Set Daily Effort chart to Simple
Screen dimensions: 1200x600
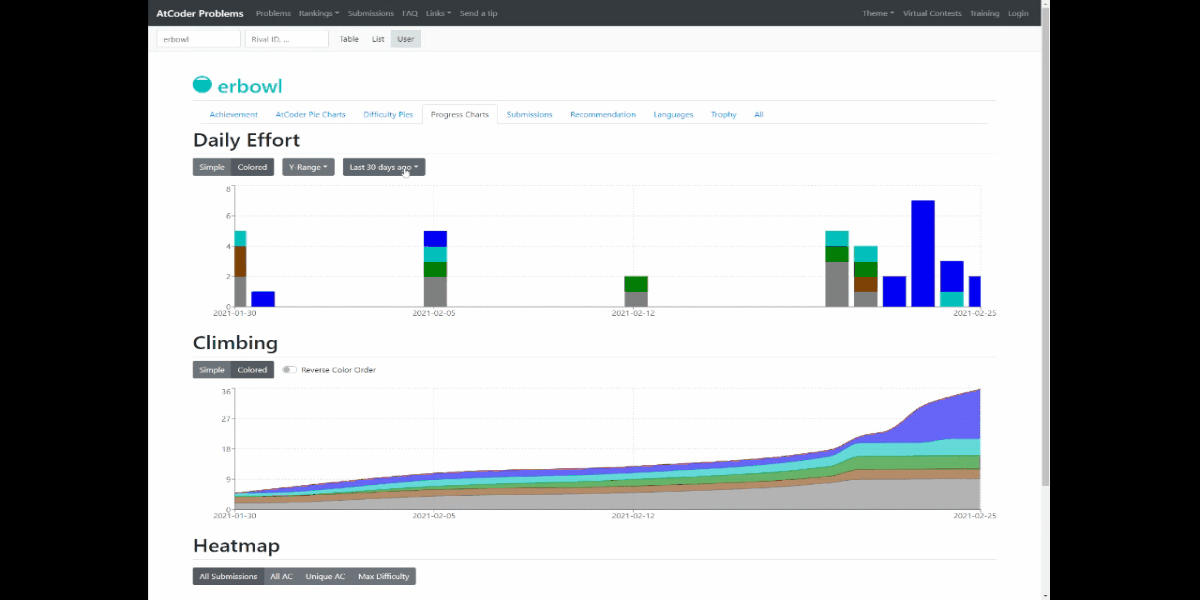tap(212, 167)
